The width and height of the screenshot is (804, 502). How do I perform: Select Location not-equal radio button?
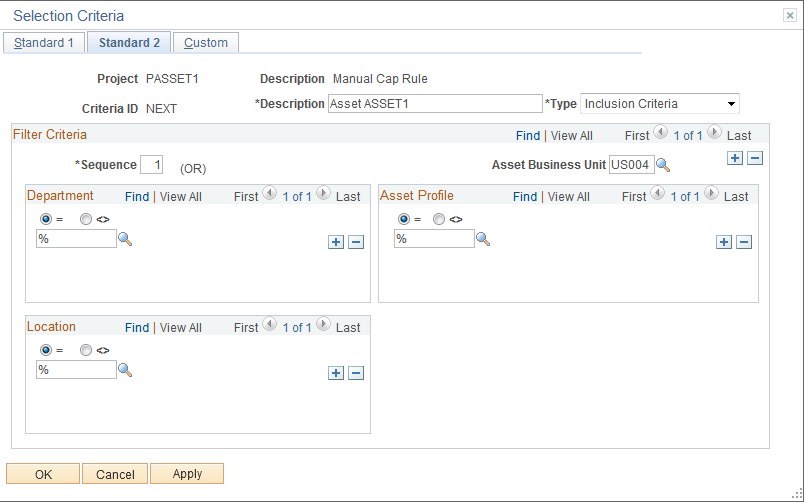coord(86,350)
